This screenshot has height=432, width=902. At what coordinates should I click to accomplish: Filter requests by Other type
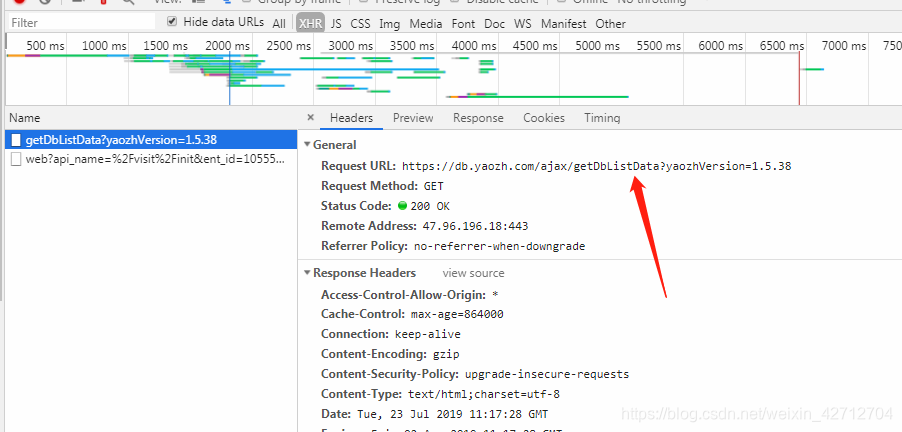click(610, 24)
